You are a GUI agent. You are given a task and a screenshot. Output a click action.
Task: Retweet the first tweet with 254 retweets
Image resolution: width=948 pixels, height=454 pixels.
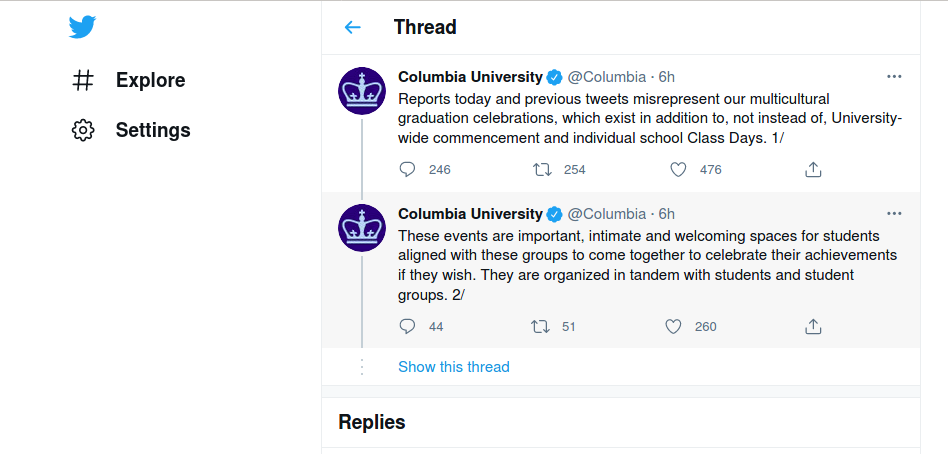542,169
